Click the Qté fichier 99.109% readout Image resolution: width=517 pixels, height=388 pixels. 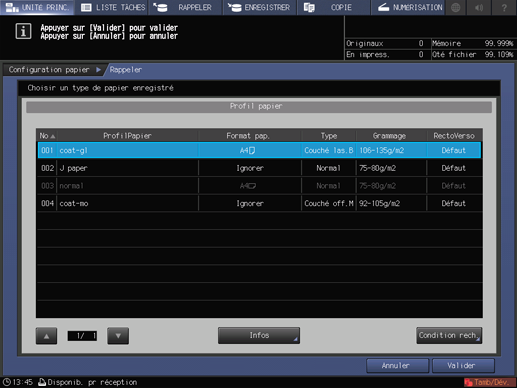[x=473, y=55]
